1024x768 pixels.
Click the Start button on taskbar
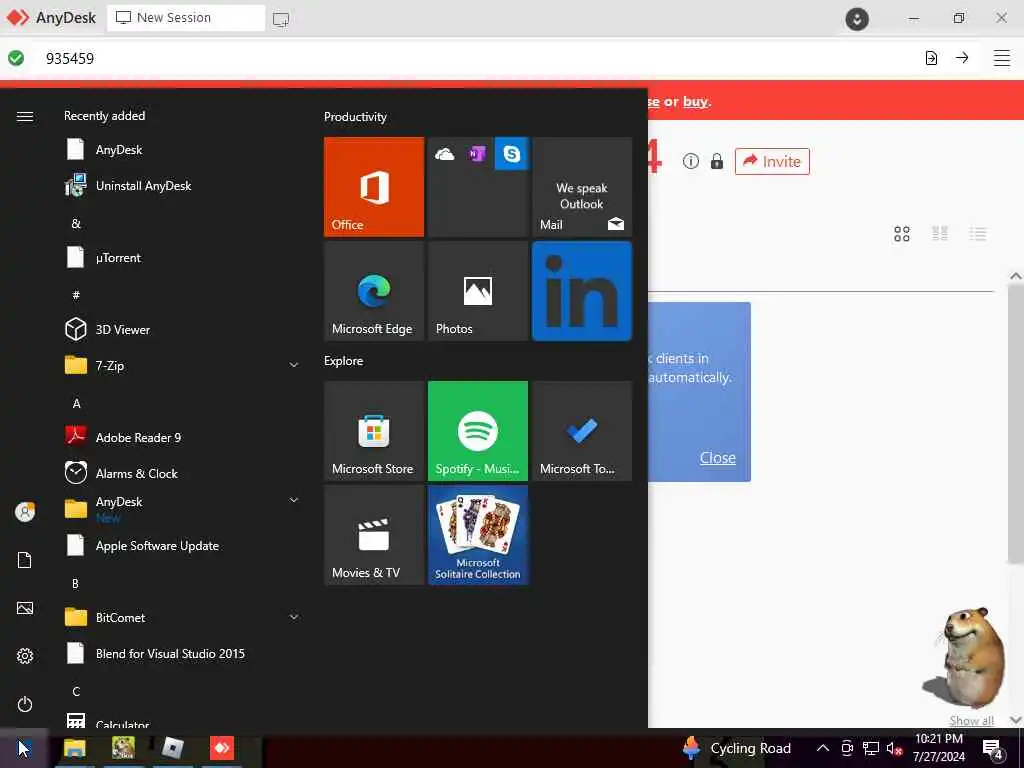(24, 748)
